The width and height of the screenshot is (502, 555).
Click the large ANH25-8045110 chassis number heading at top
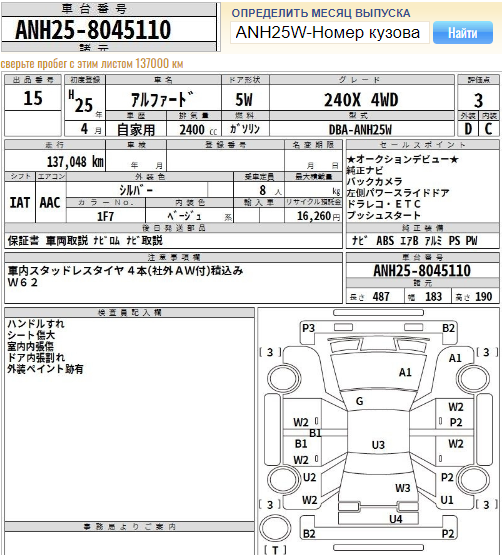[93, 29]
